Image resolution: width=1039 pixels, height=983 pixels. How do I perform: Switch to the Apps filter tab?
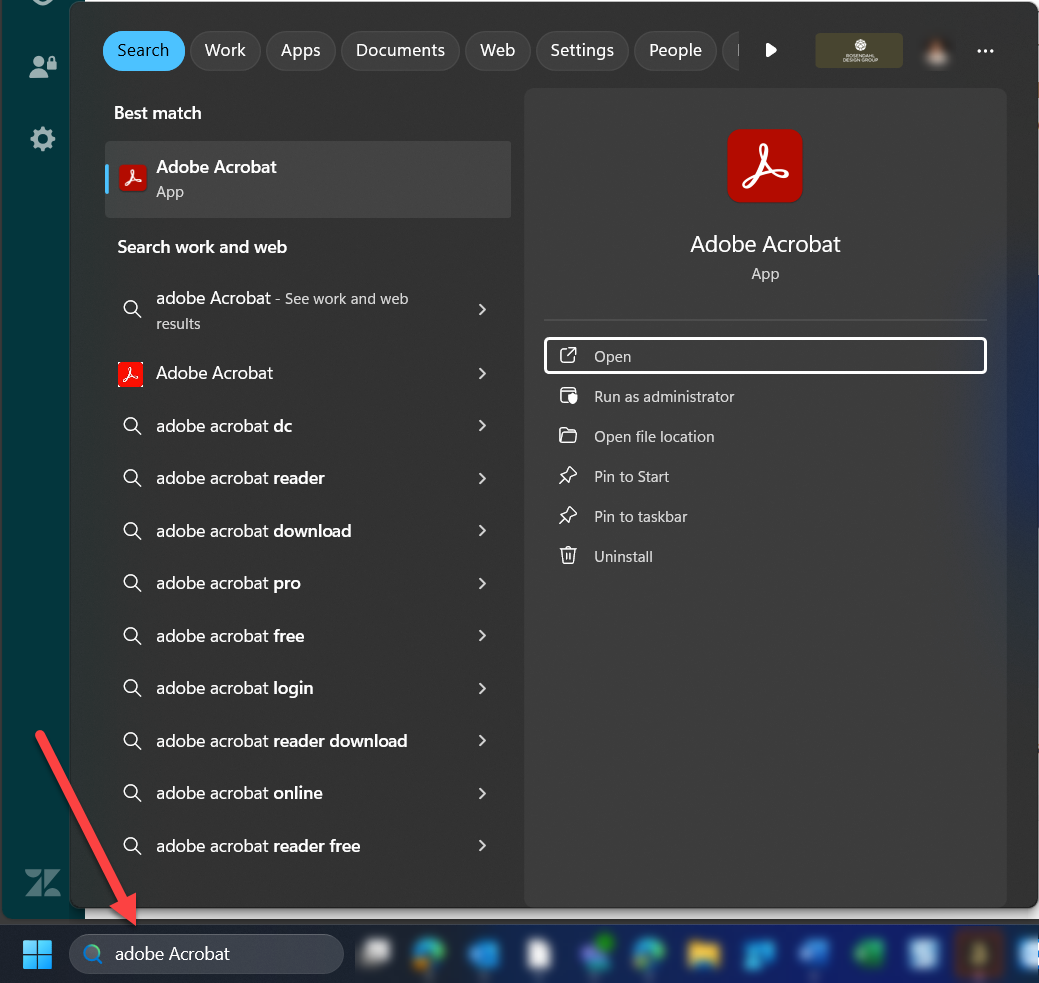click(300, 50)
